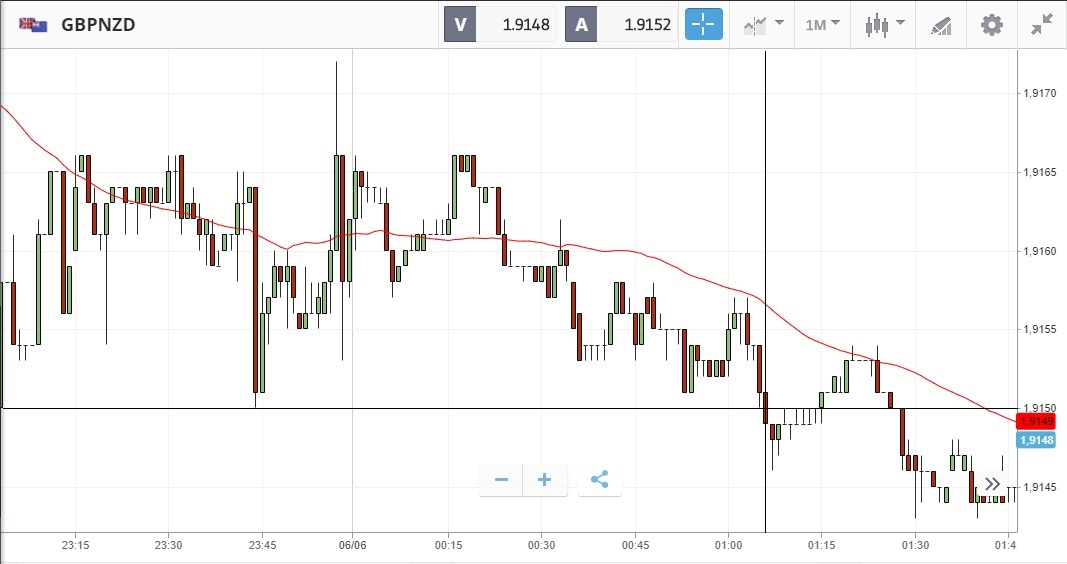The width and height of the screenshot is (1067, 564).
Task: Click the 01:00 time axis label
Action: 729,545
